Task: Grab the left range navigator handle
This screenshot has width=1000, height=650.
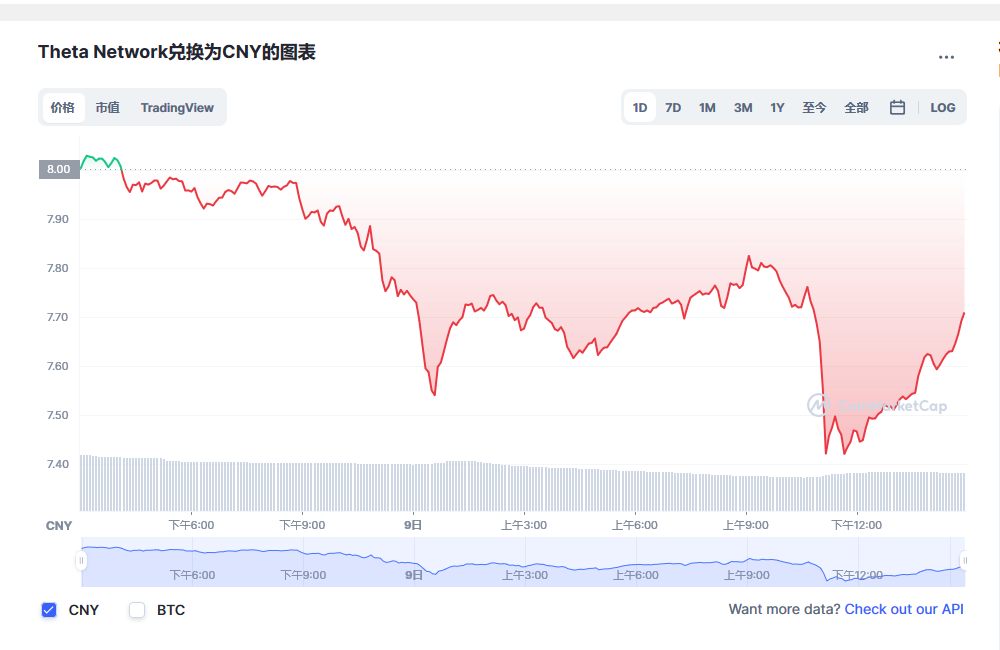Action: click(x=81, y=561)
